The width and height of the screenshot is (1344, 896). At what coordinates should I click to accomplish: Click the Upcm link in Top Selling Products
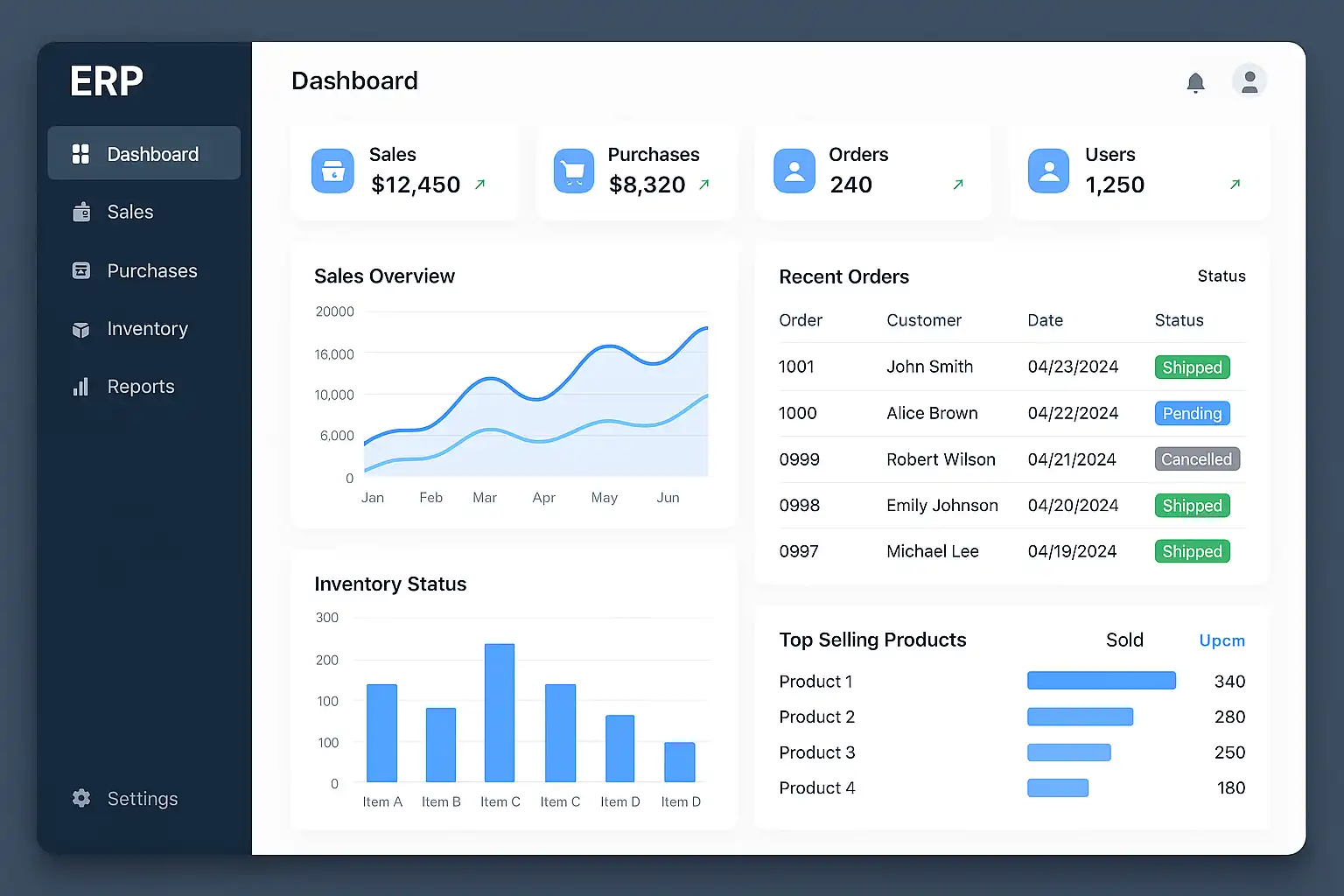(1221, 640)
